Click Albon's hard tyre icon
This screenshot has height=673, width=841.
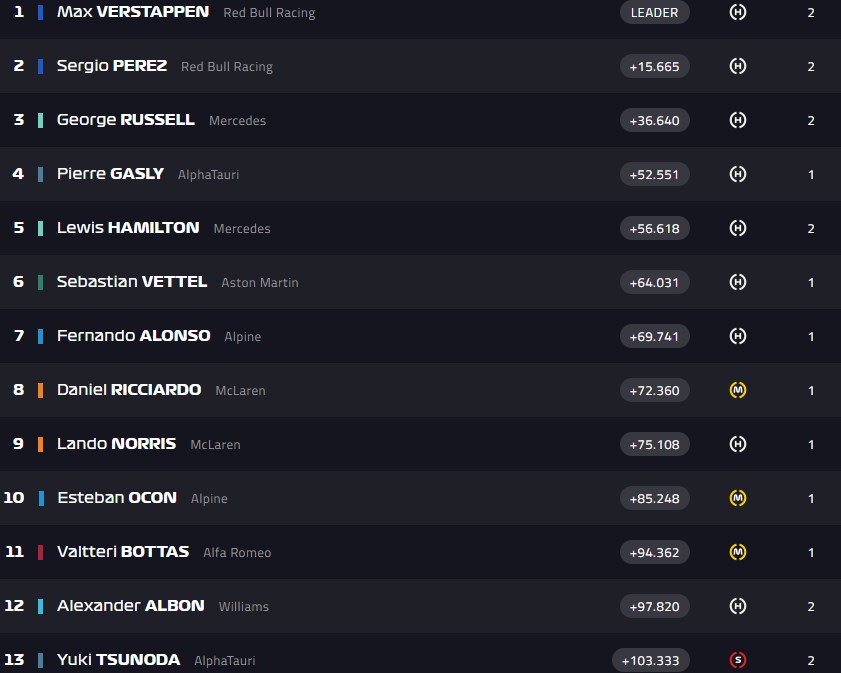[x=738, y=606]
